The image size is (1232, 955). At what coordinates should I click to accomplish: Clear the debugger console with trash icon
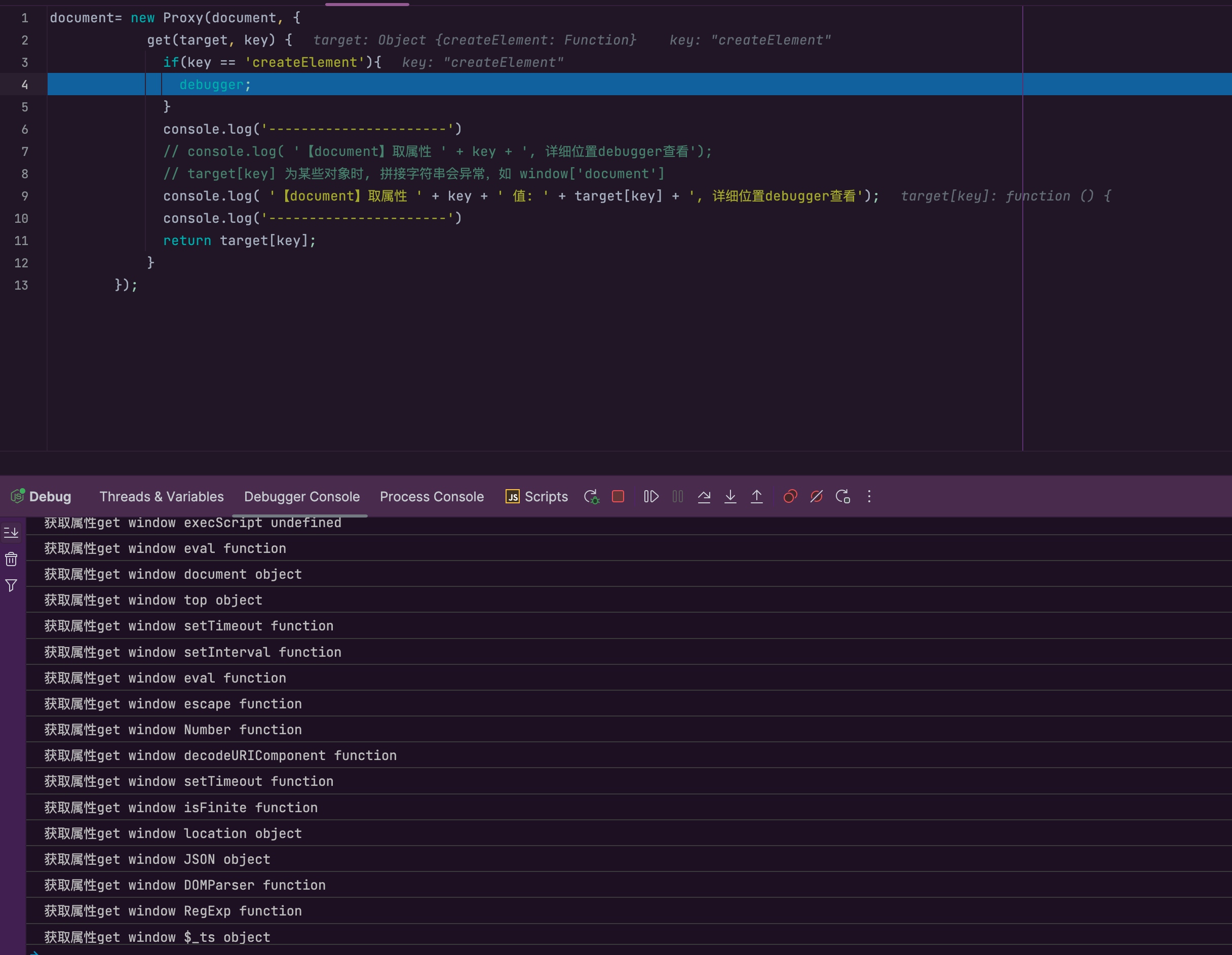point(11,559)
